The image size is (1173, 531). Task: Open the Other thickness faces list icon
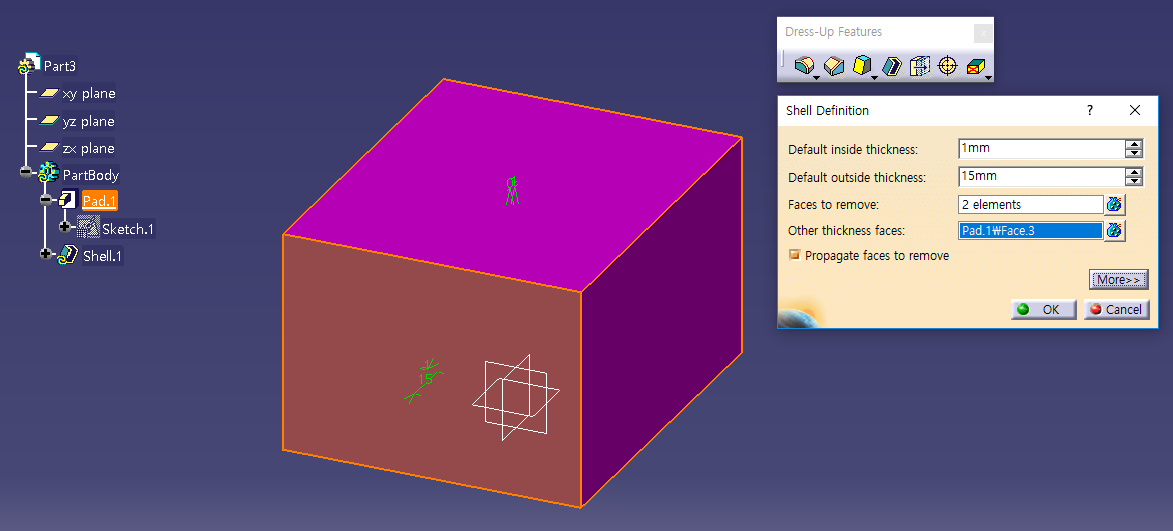(x=1115, y=230)
